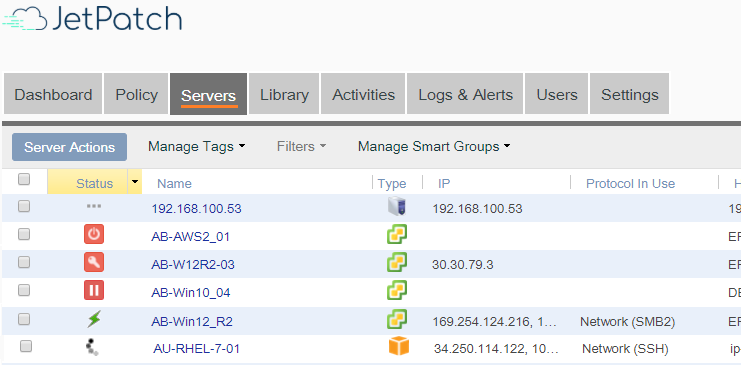Expand the Manage Smart Groups dropdown
This screenshot has width=741, height=365.
click(434, 147)
